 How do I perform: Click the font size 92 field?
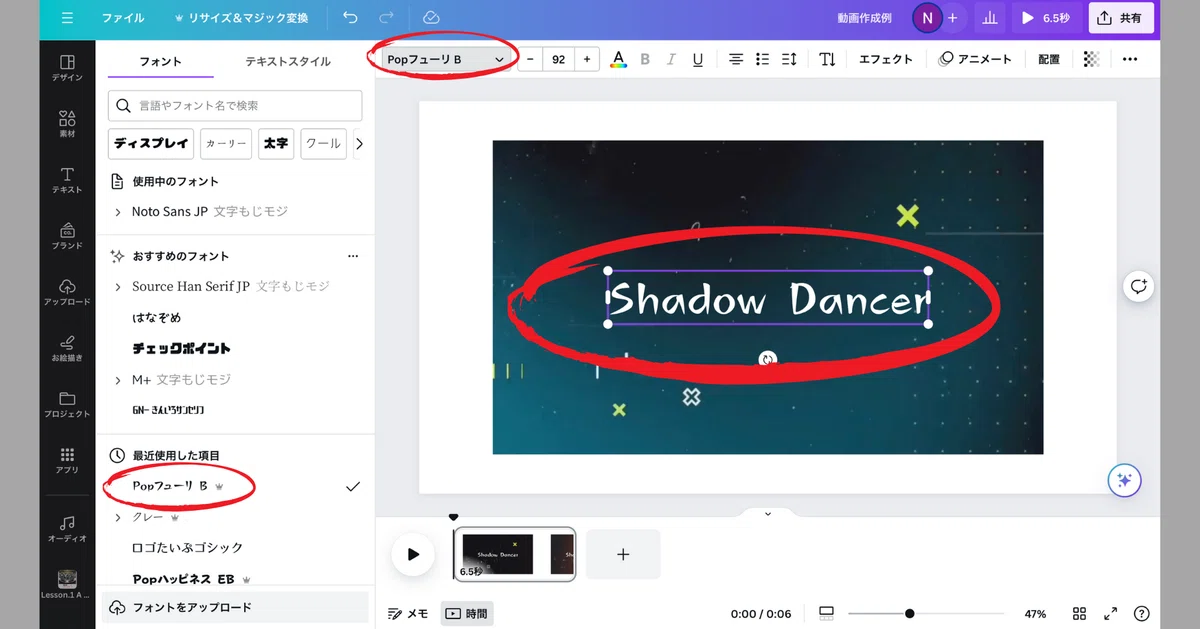[x=558, y=59]
